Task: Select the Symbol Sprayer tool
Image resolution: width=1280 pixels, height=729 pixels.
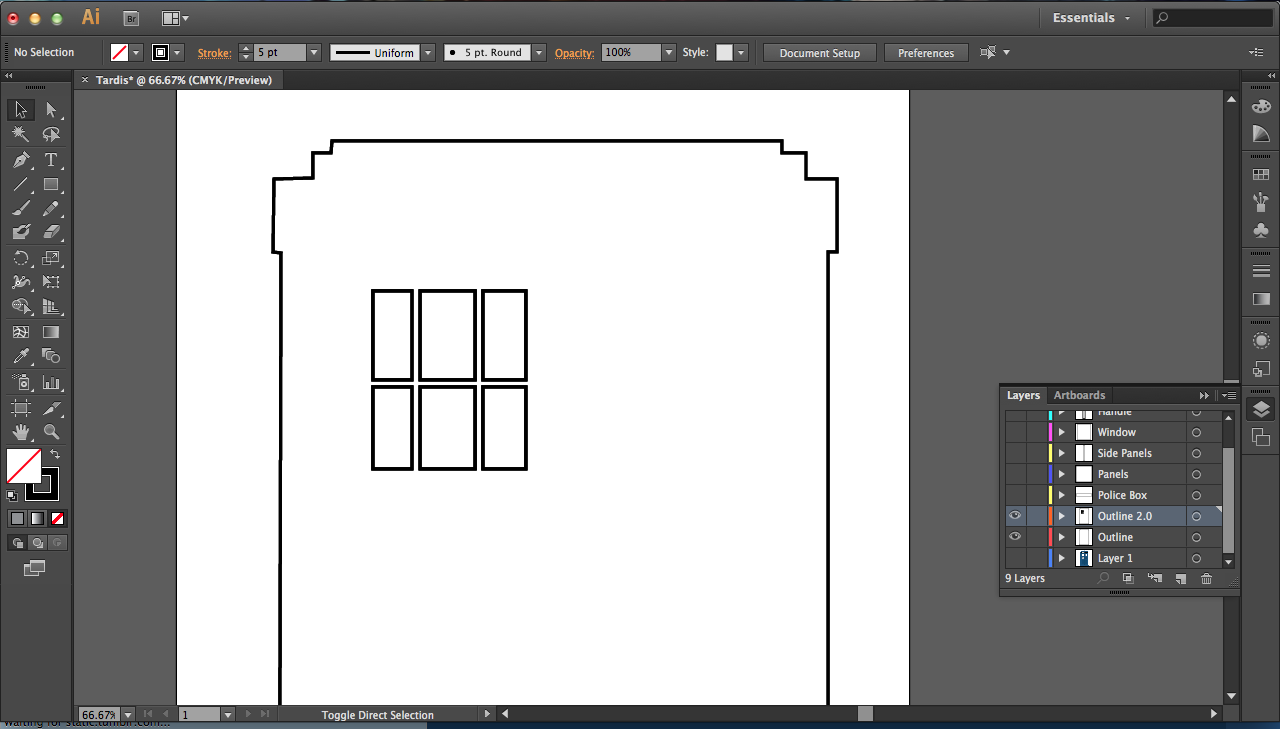Action: point(21,383)
